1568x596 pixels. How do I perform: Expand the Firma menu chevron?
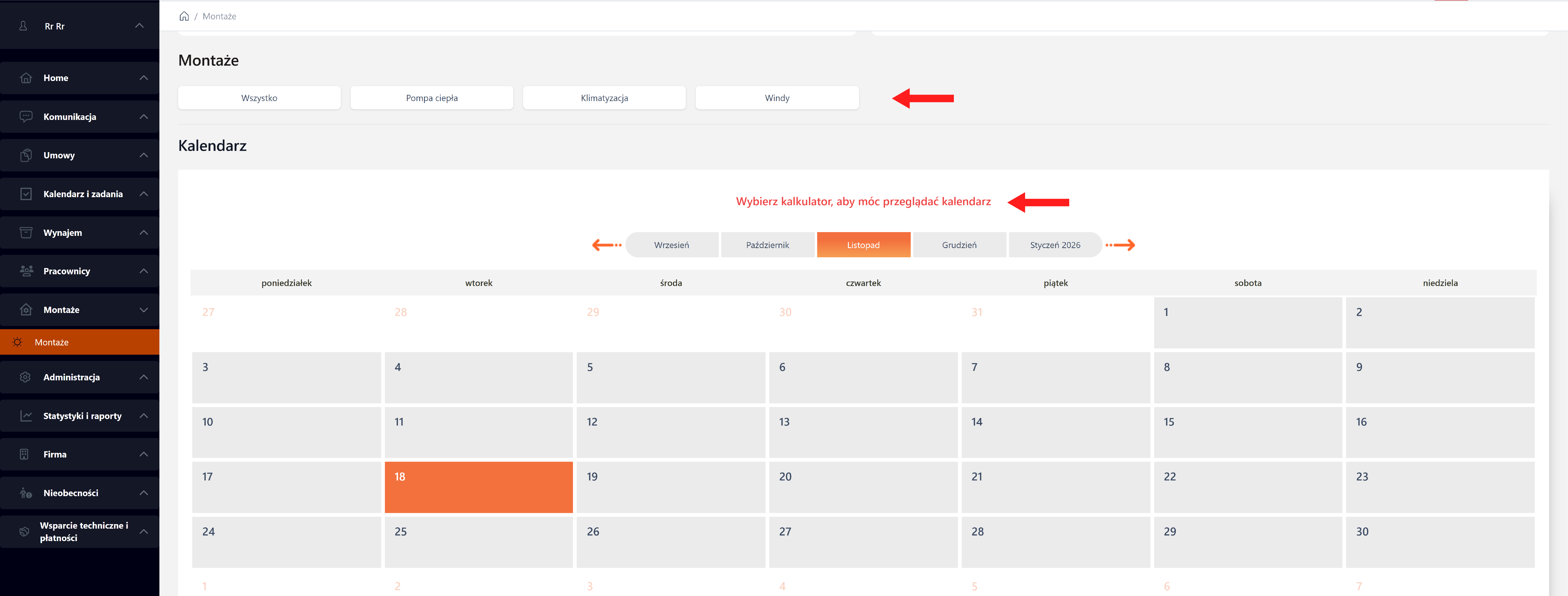pyautogui.click(x=144, y=454)
